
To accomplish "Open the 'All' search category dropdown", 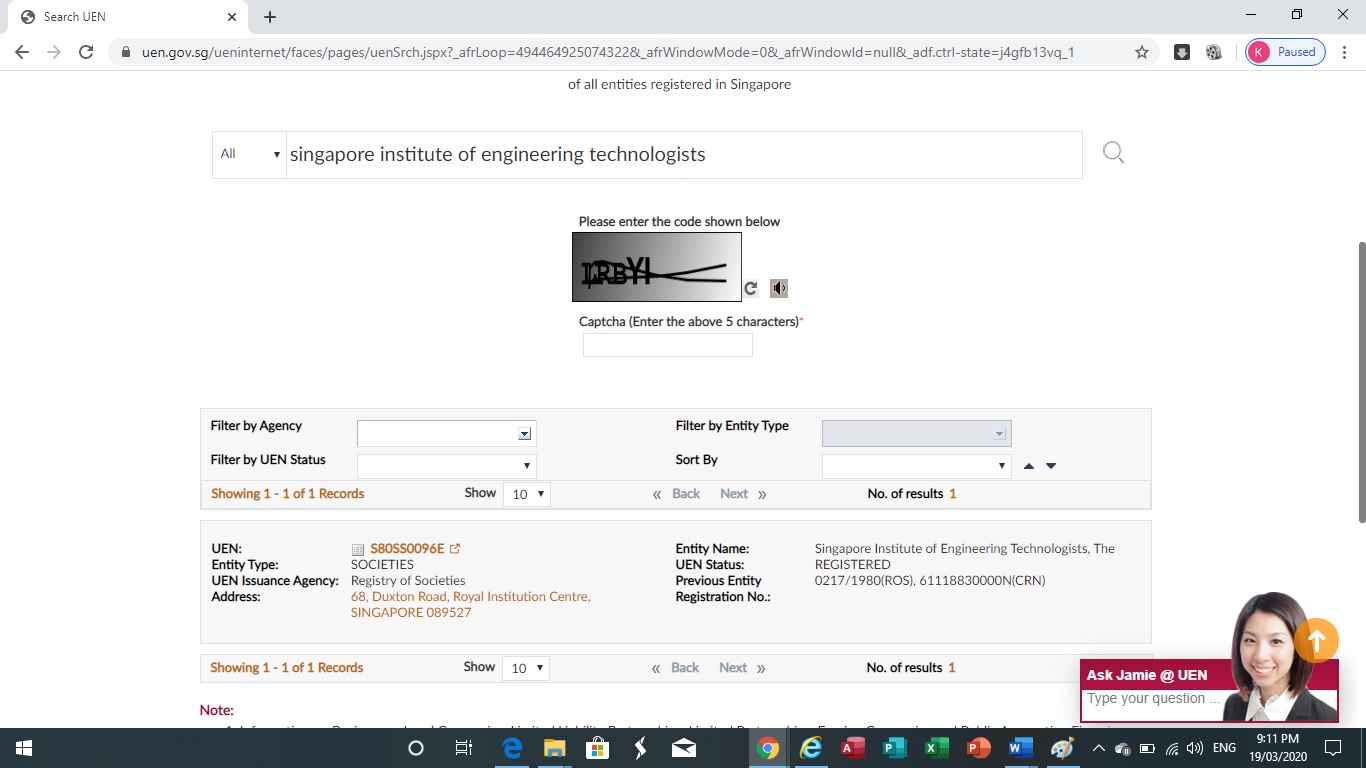I will click(249, 154).
